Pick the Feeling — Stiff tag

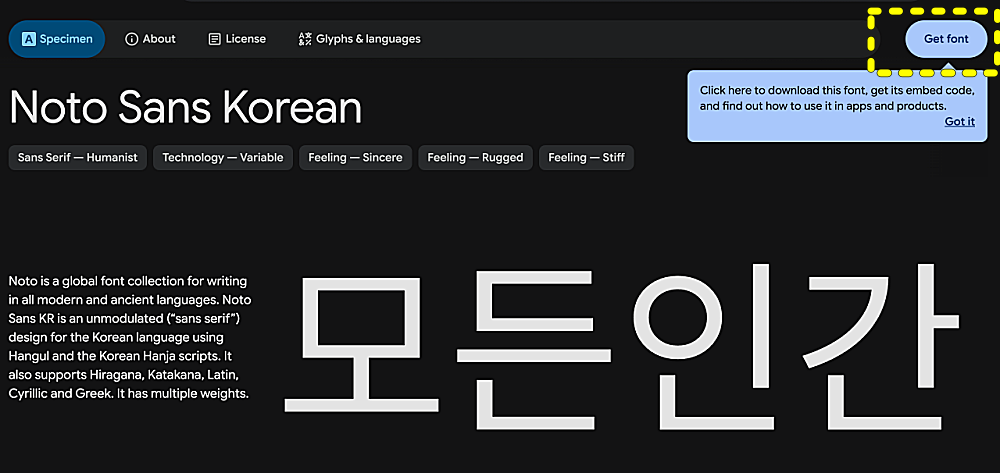586,157
